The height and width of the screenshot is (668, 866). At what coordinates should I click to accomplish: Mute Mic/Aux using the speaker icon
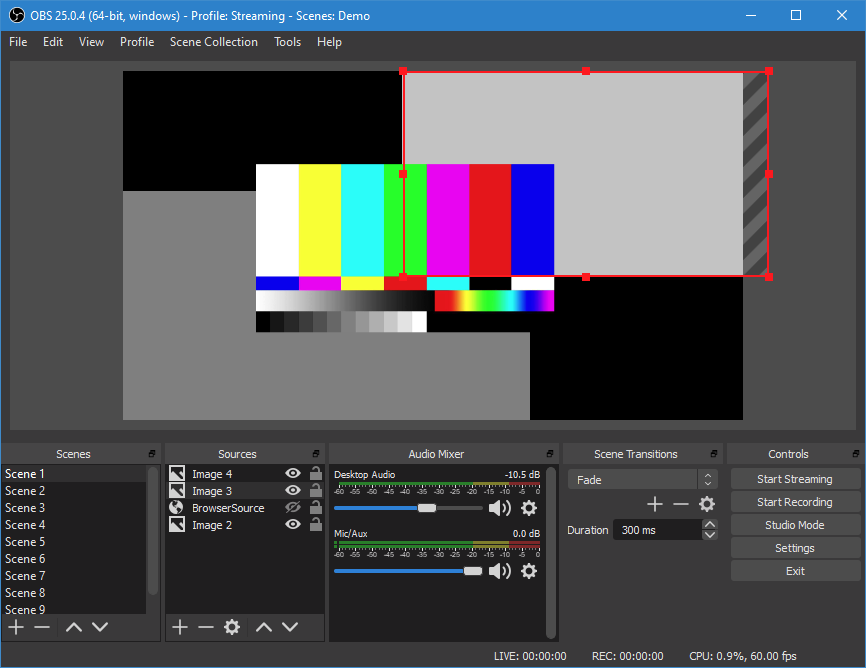click(501, 571)
